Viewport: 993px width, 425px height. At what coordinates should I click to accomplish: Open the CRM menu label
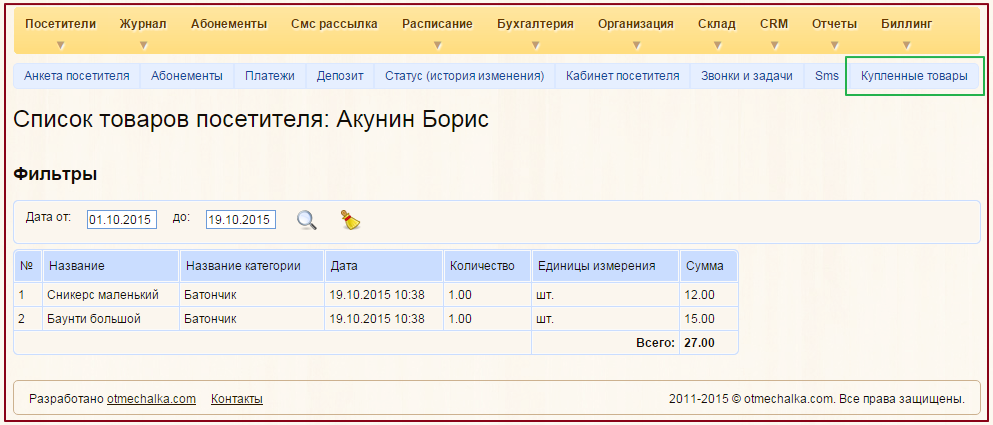click(774, 24)
